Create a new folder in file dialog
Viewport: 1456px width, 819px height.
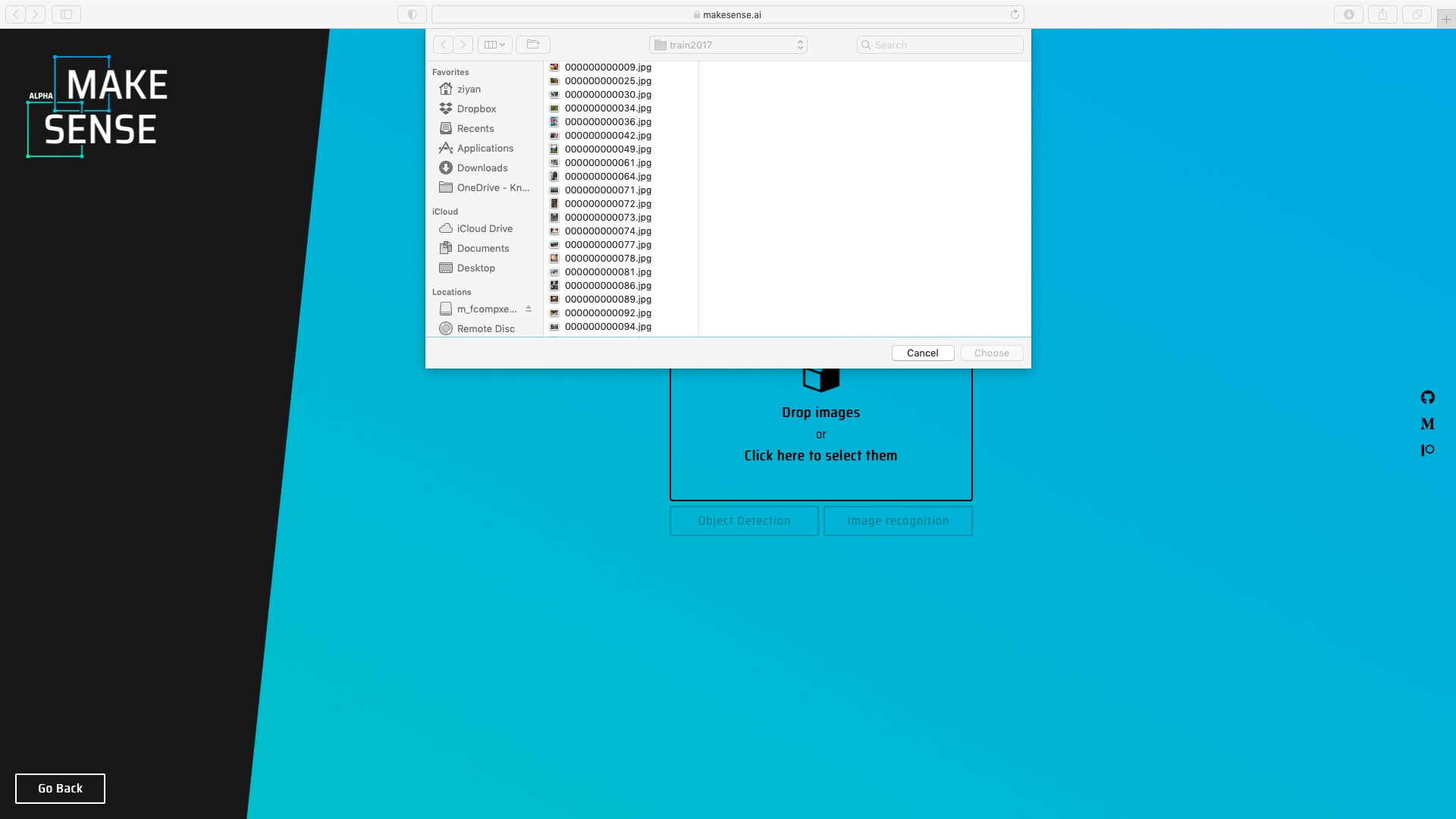pyautogui.click(x=533, y=45)
